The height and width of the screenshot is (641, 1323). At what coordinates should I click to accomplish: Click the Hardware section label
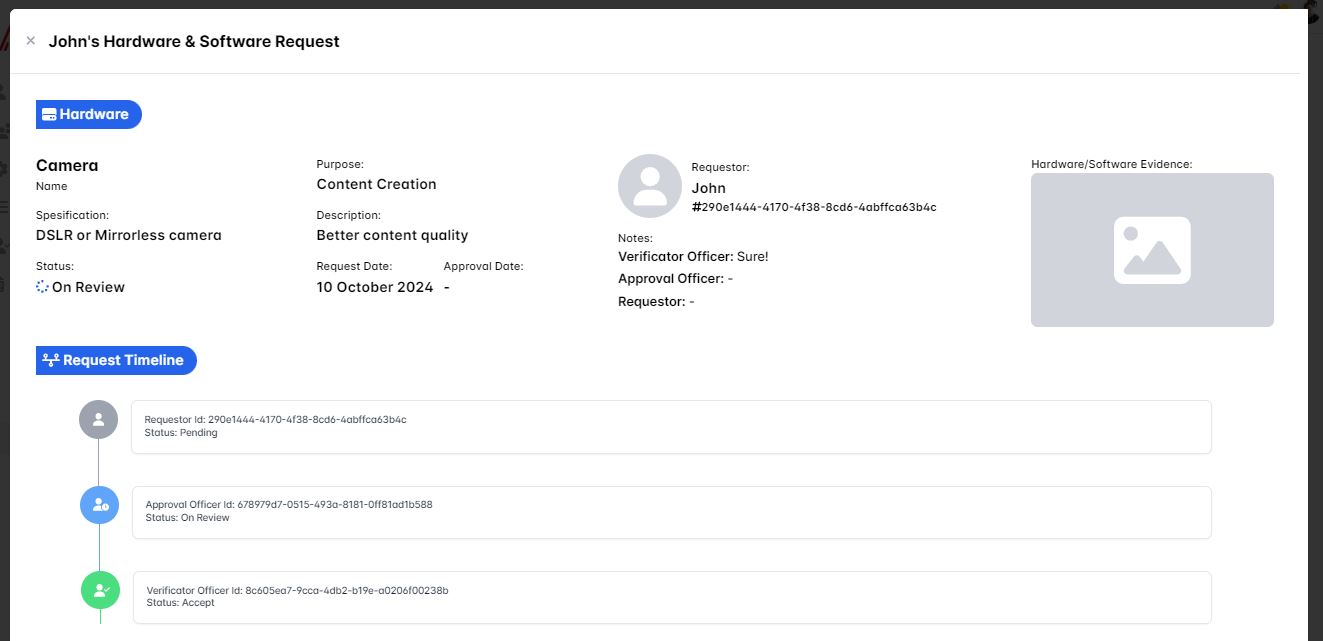(x=94, y=115)
